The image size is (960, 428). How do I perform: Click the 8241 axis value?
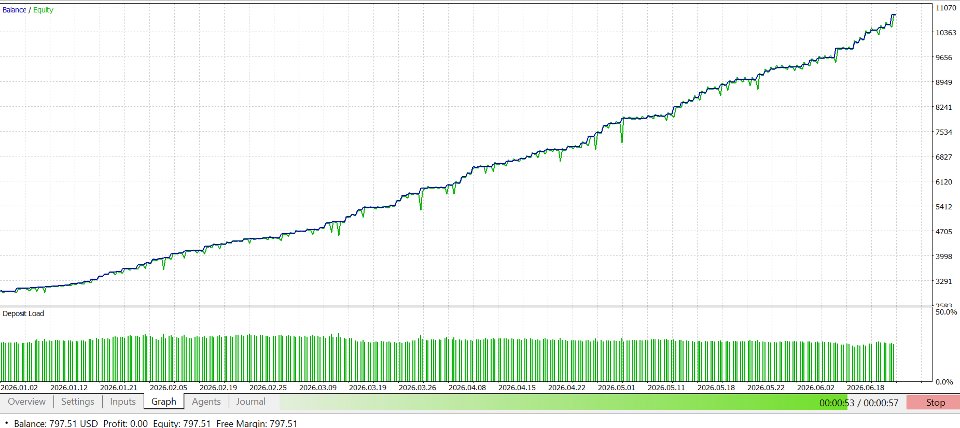[x=945, y=107]
